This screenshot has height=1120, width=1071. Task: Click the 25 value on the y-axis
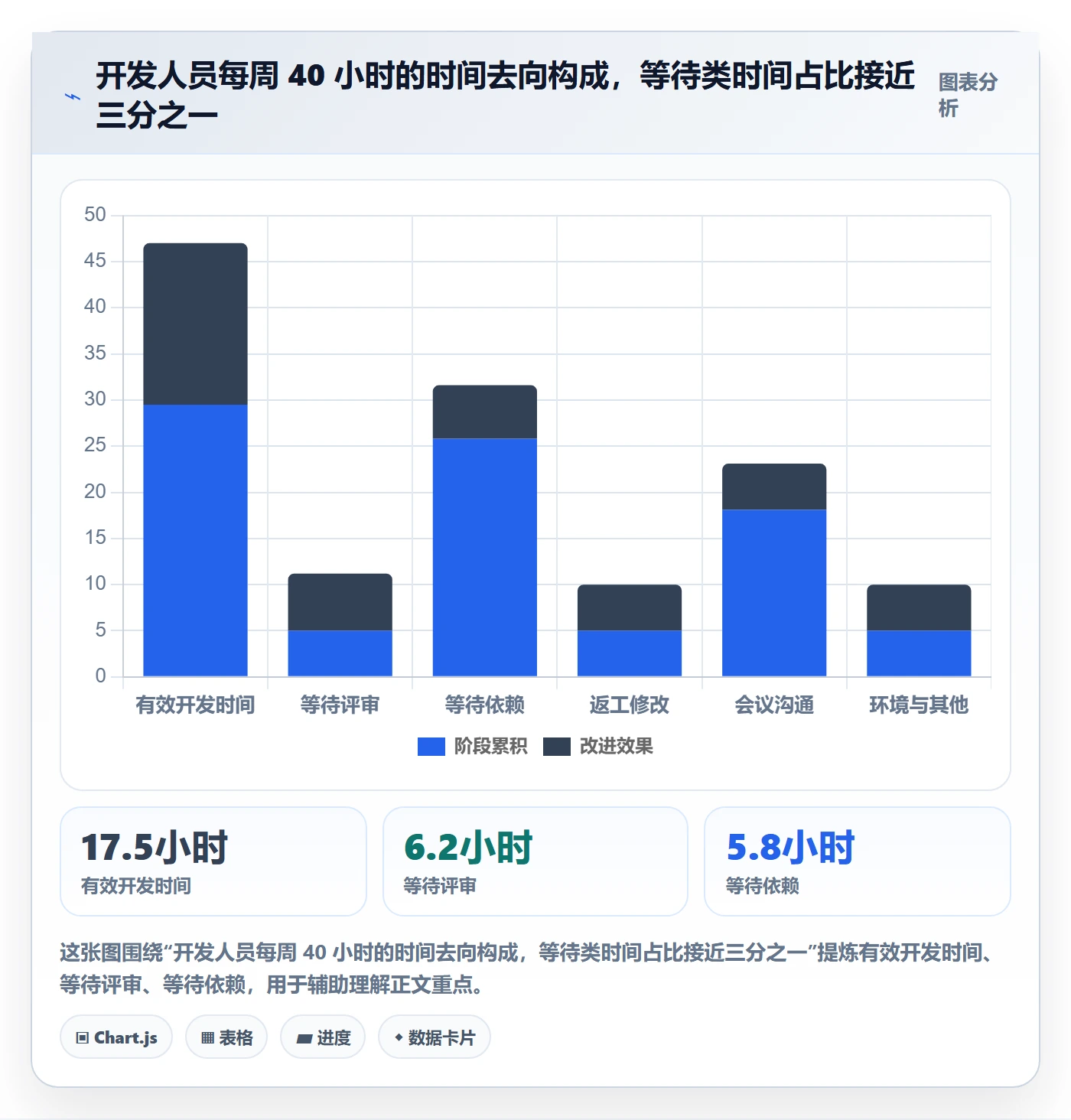pos(95,445)
